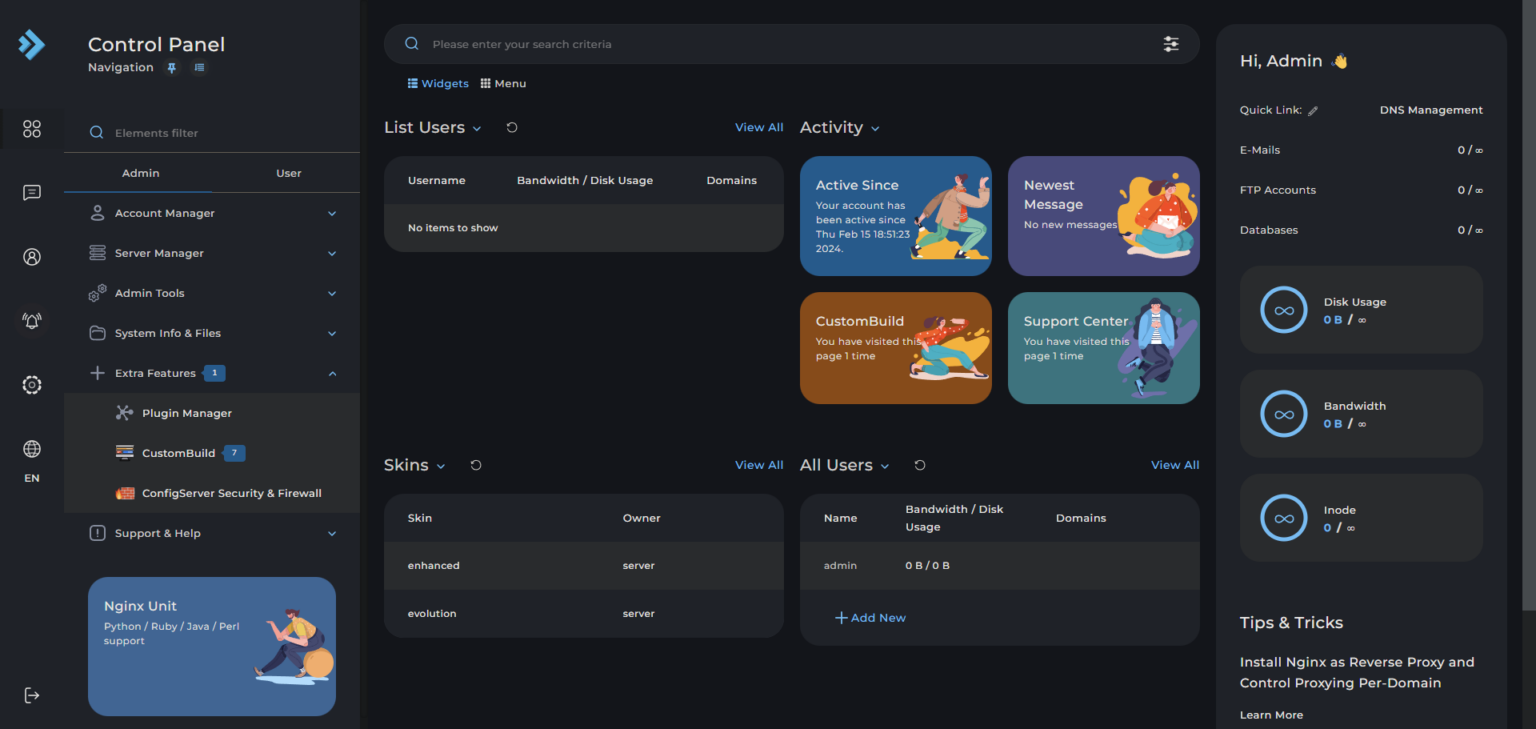Toggle the navigation pin icon

tap(172, 68)
